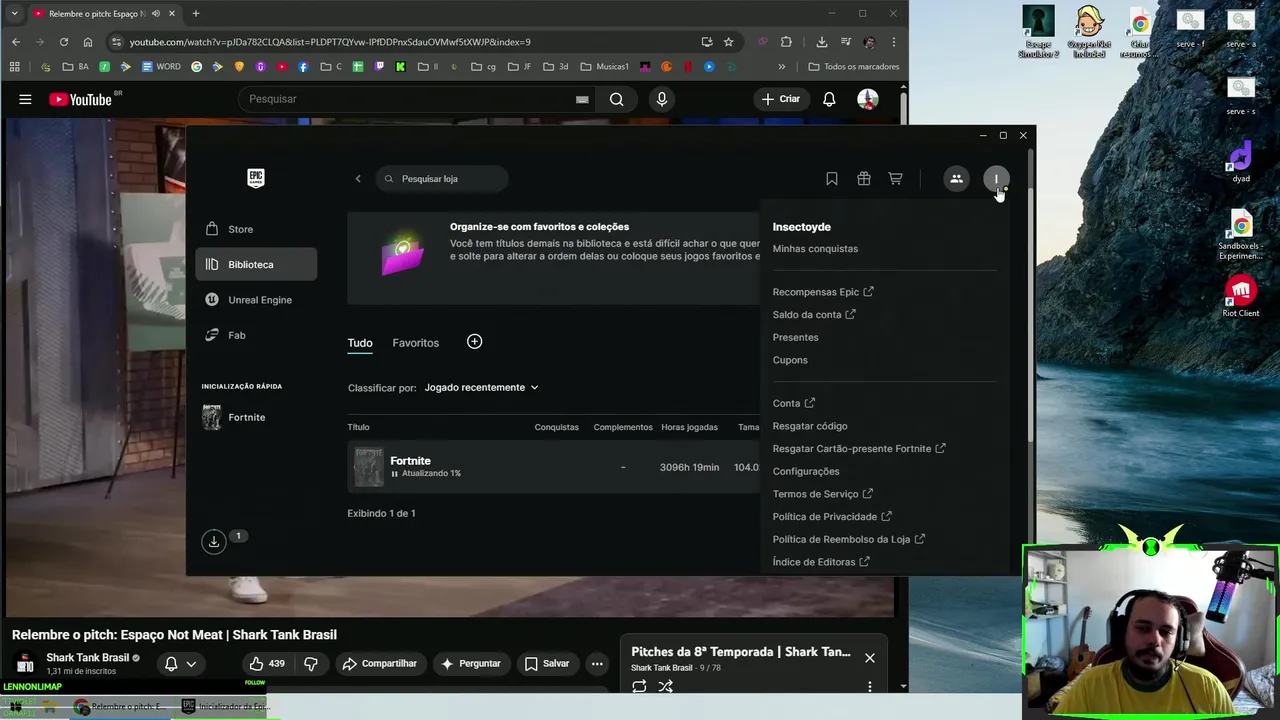Viewport: 1280px width, 720px height.
Task: Open the shopping cart in launcher
Action: [x=896, y=179]
